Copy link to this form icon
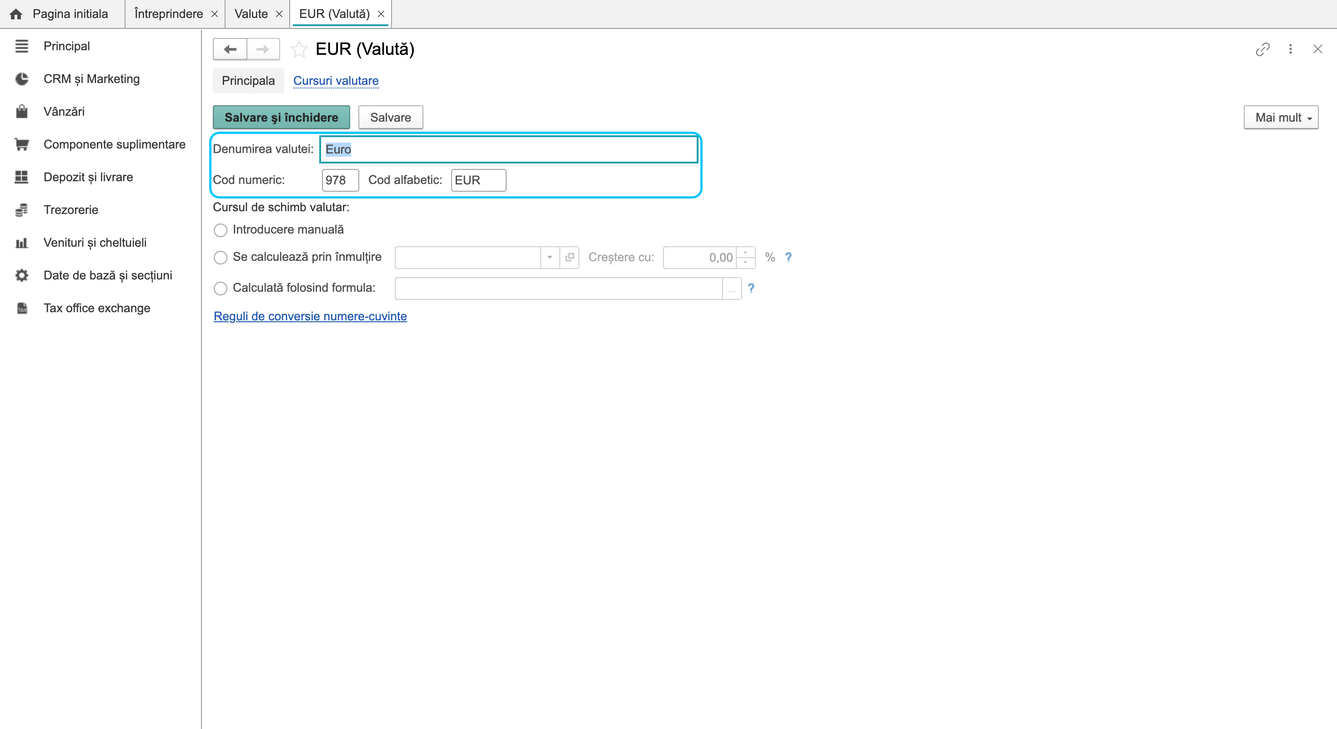1337x729 pixels. pos(1263,49)
